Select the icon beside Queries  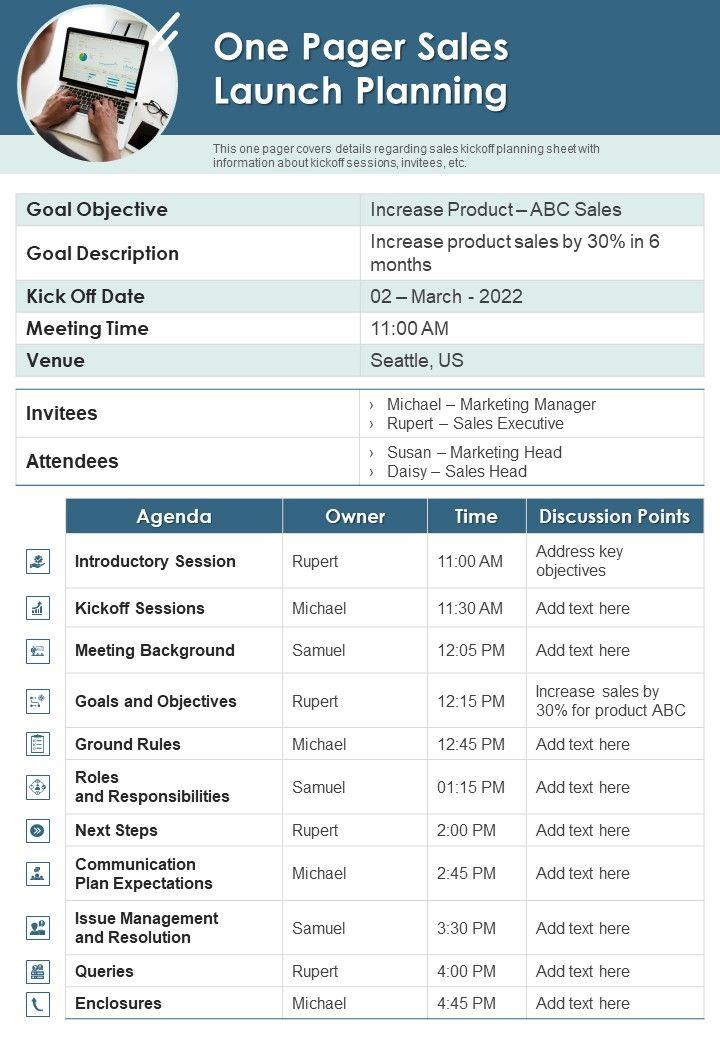[38, 971]
